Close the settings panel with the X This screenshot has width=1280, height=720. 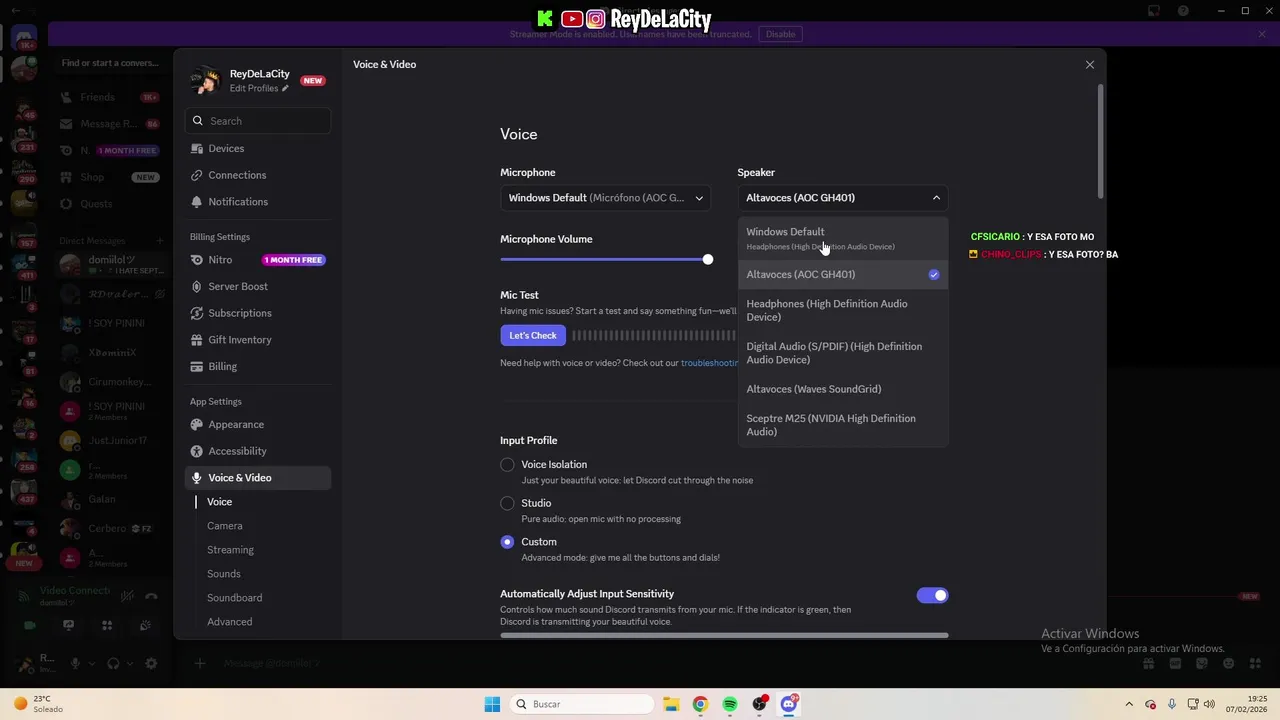[x=1090, y=65]
